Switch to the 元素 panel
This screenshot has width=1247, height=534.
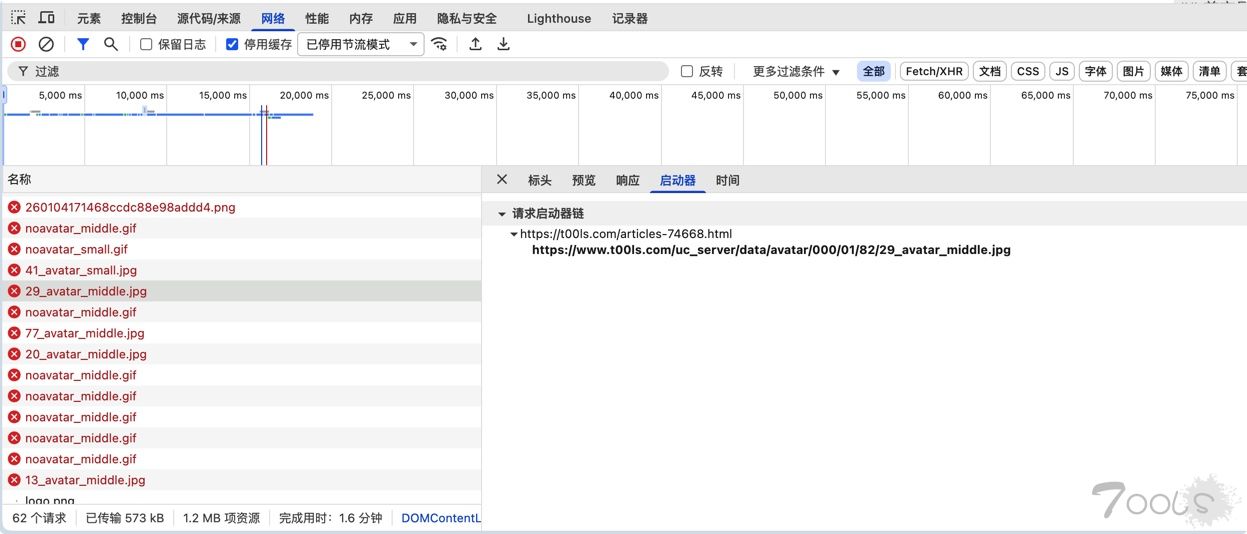89,18
